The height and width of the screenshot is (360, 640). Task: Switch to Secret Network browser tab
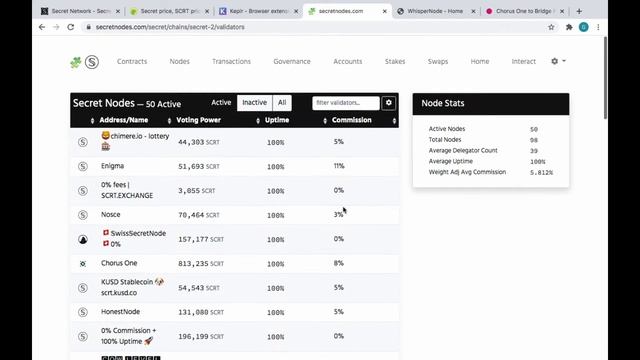[81, 11]
